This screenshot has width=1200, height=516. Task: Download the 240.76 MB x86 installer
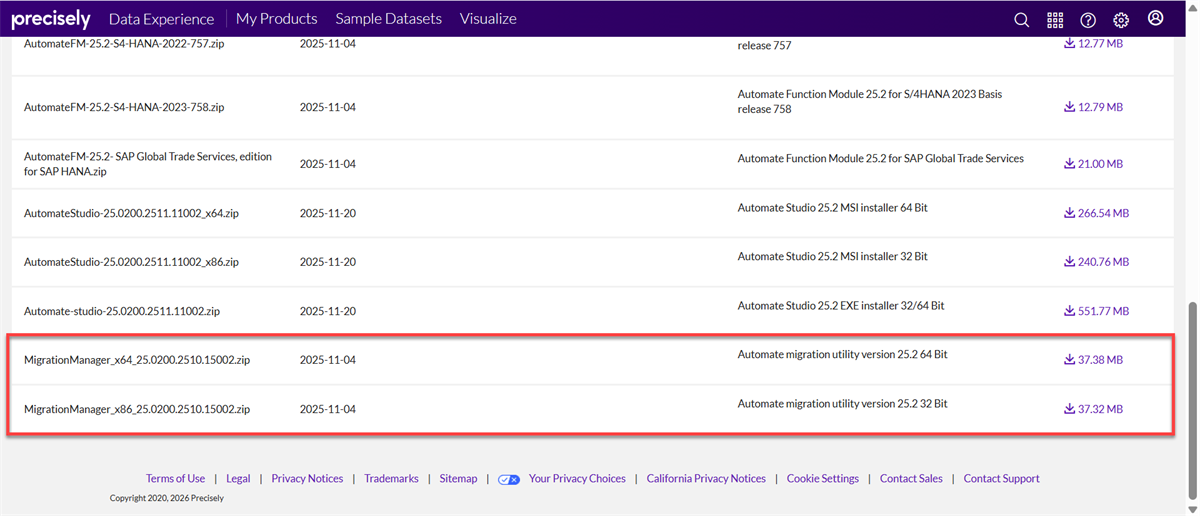[x=1096, y=262]
